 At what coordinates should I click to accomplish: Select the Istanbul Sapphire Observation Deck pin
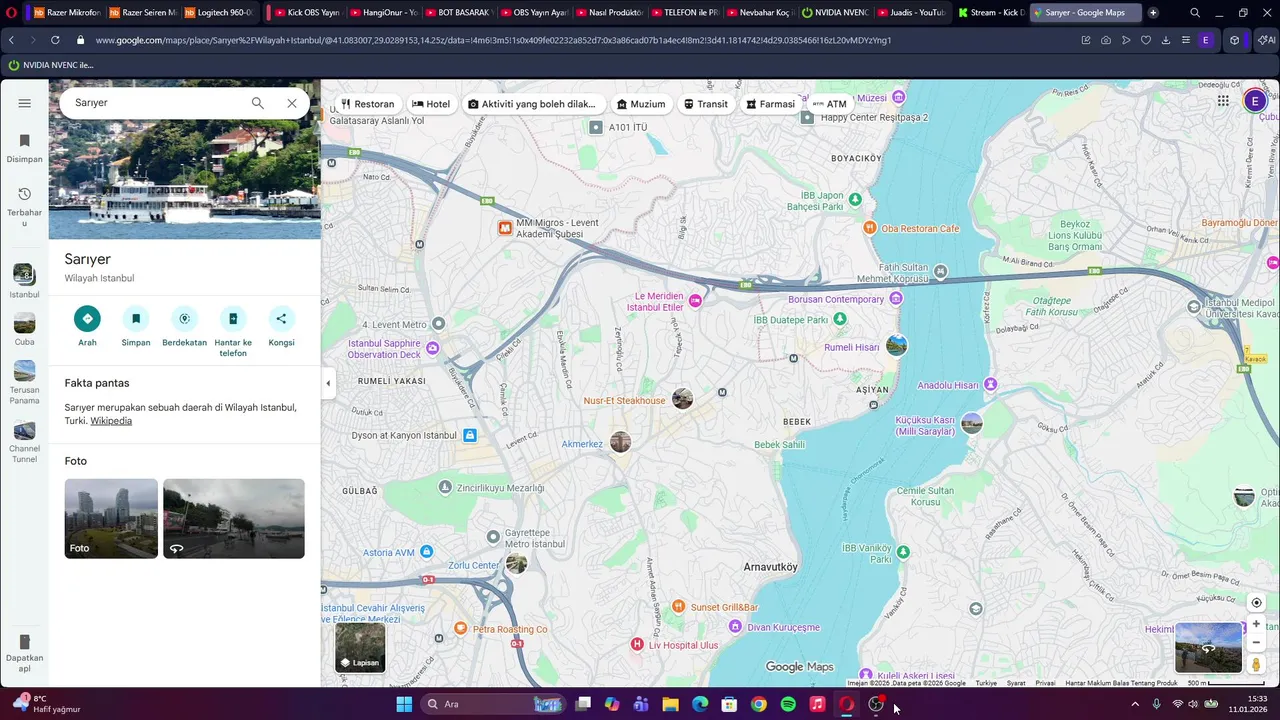[432, 348]
